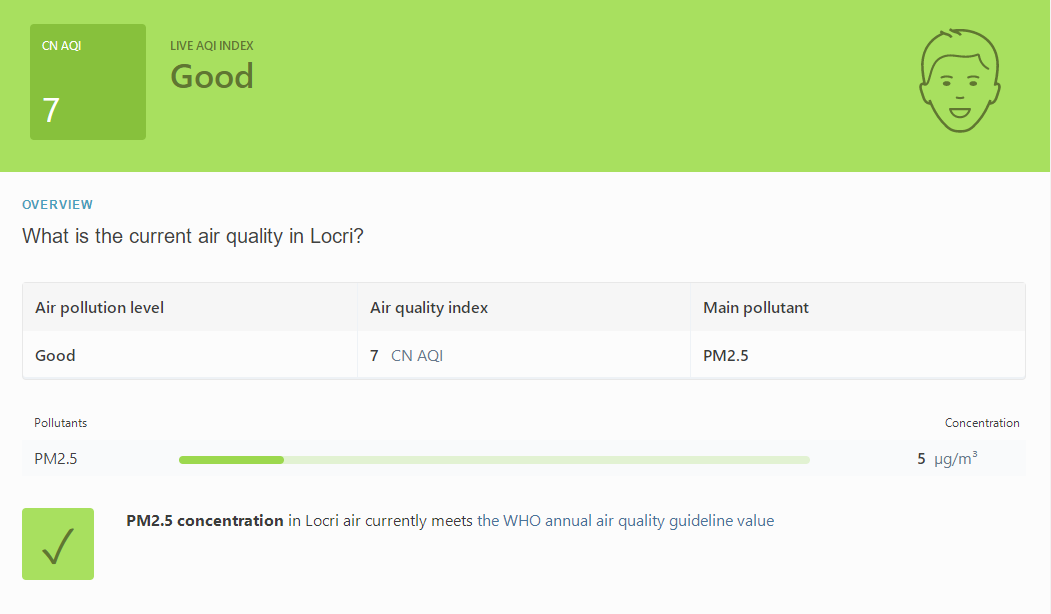
Task: Click the Pollutants column label
Action: (60, 423)
